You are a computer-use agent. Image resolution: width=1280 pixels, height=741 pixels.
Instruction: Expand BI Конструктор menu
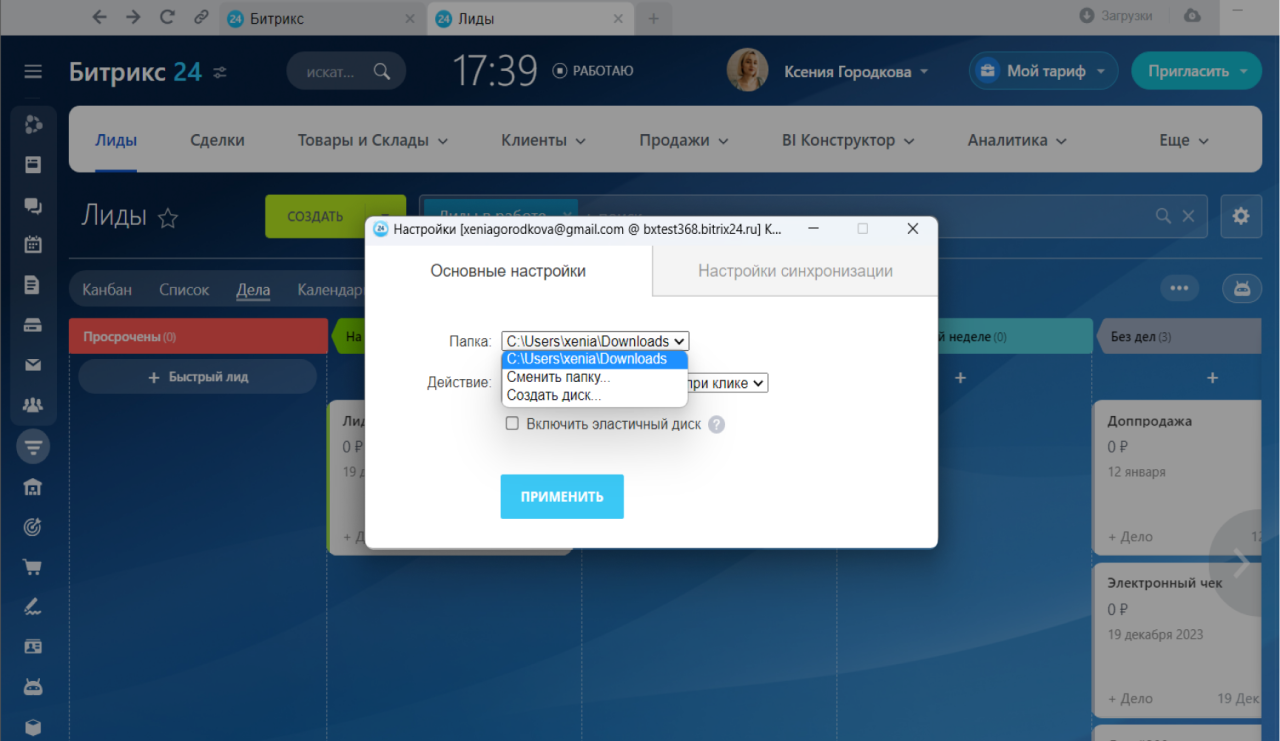848,141
